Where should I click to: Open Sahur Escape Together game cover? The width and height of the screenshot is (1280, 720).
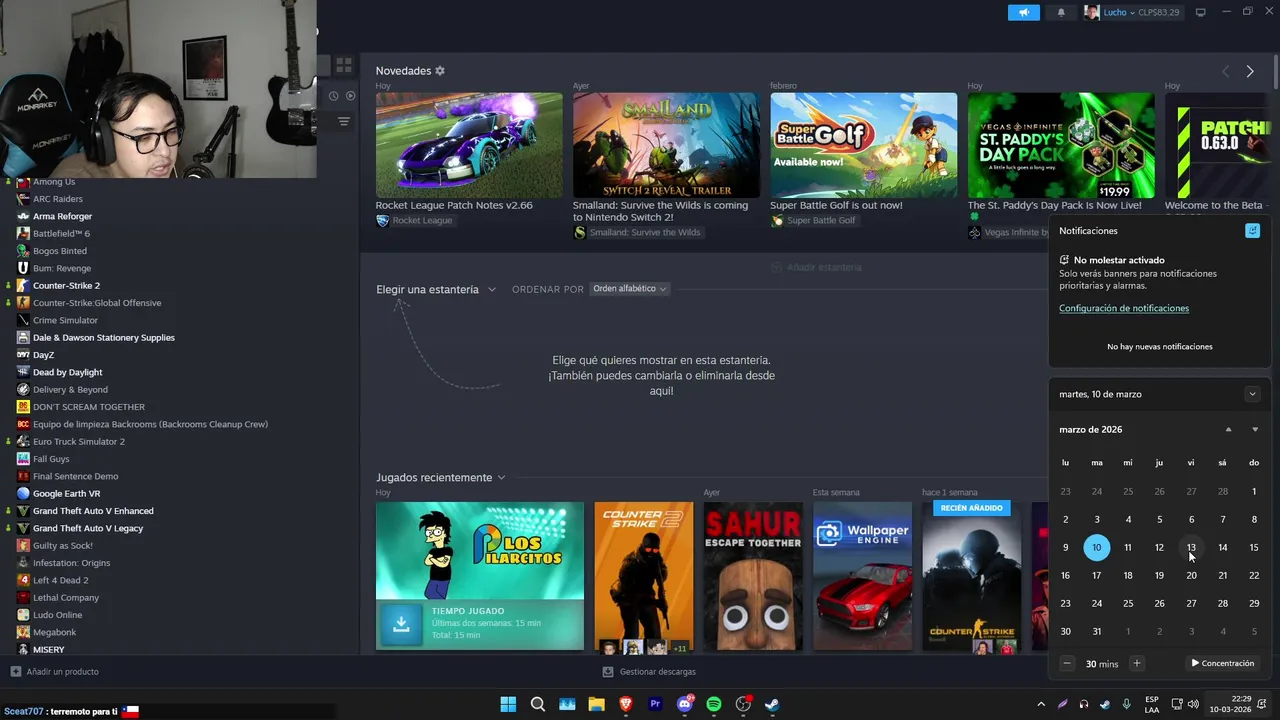pos(753,578)
